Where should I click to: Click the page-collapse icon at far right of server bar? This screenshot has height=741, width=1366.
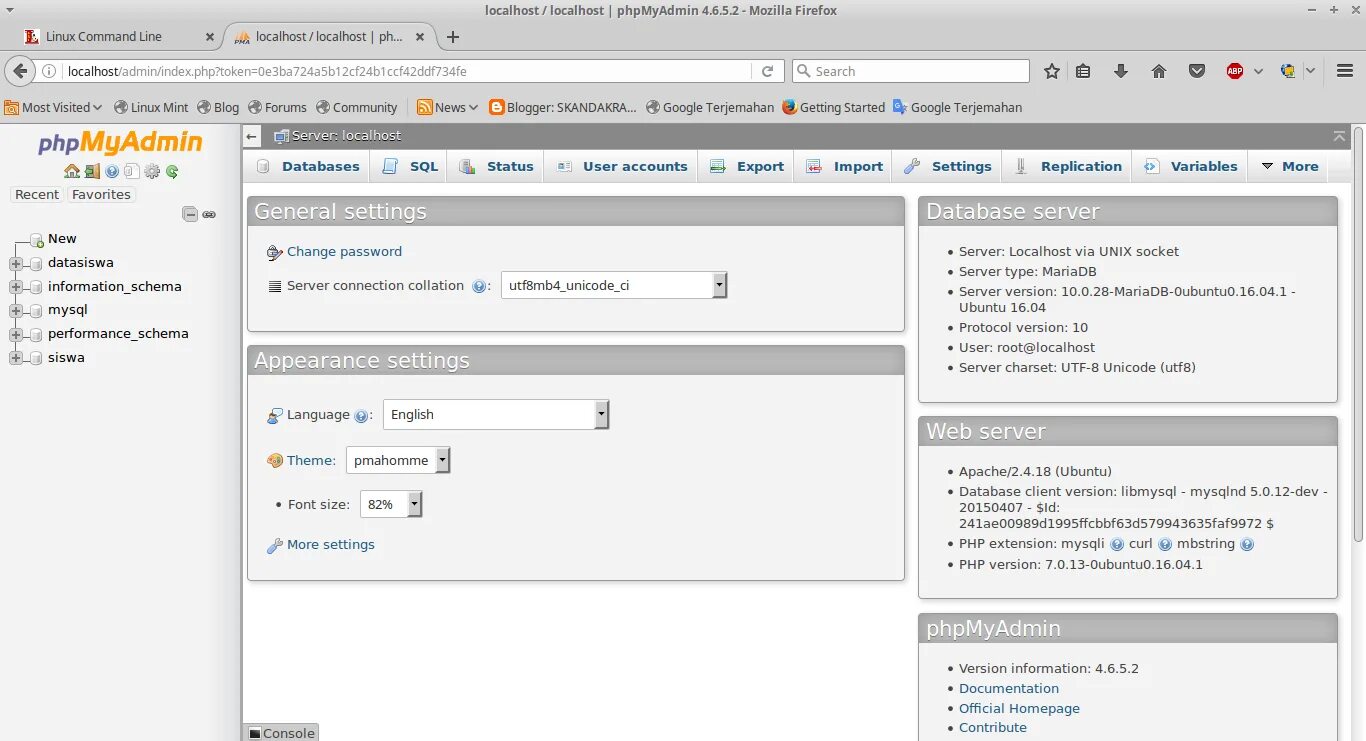tap(1339, 136)
